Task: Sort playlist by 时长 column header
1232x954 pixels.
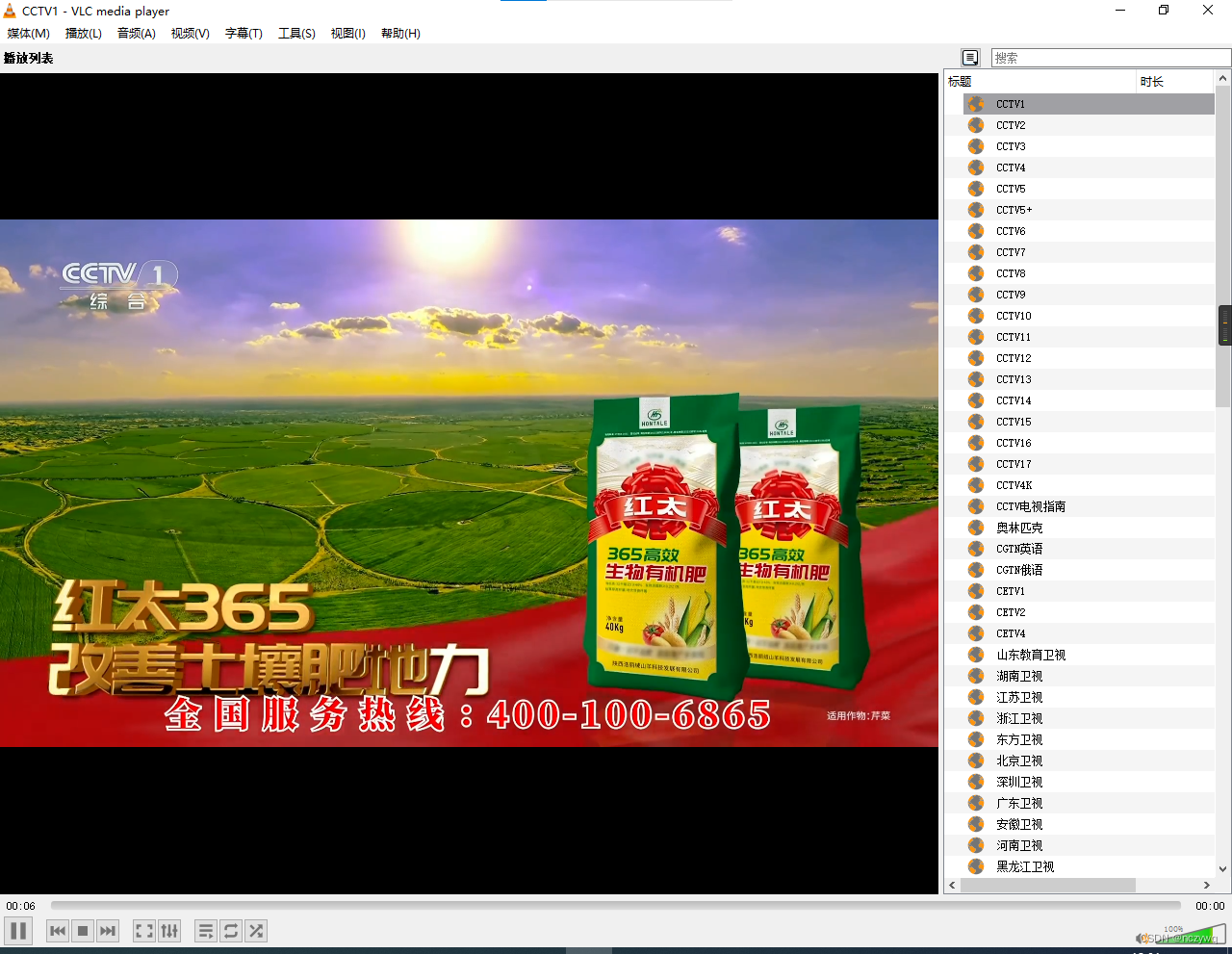Action: [1175, 82]
